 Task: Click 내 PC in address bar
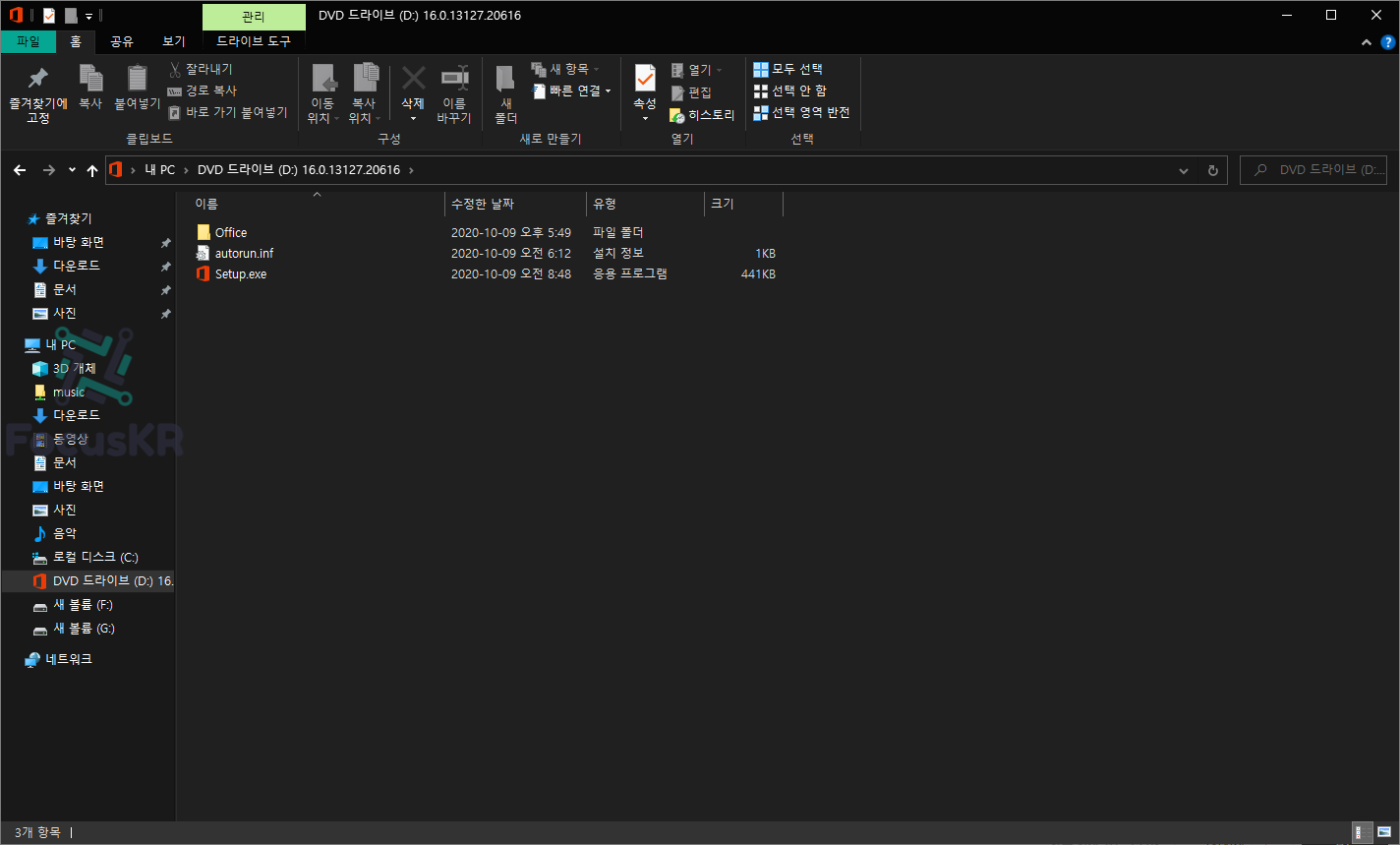(159, 169)
